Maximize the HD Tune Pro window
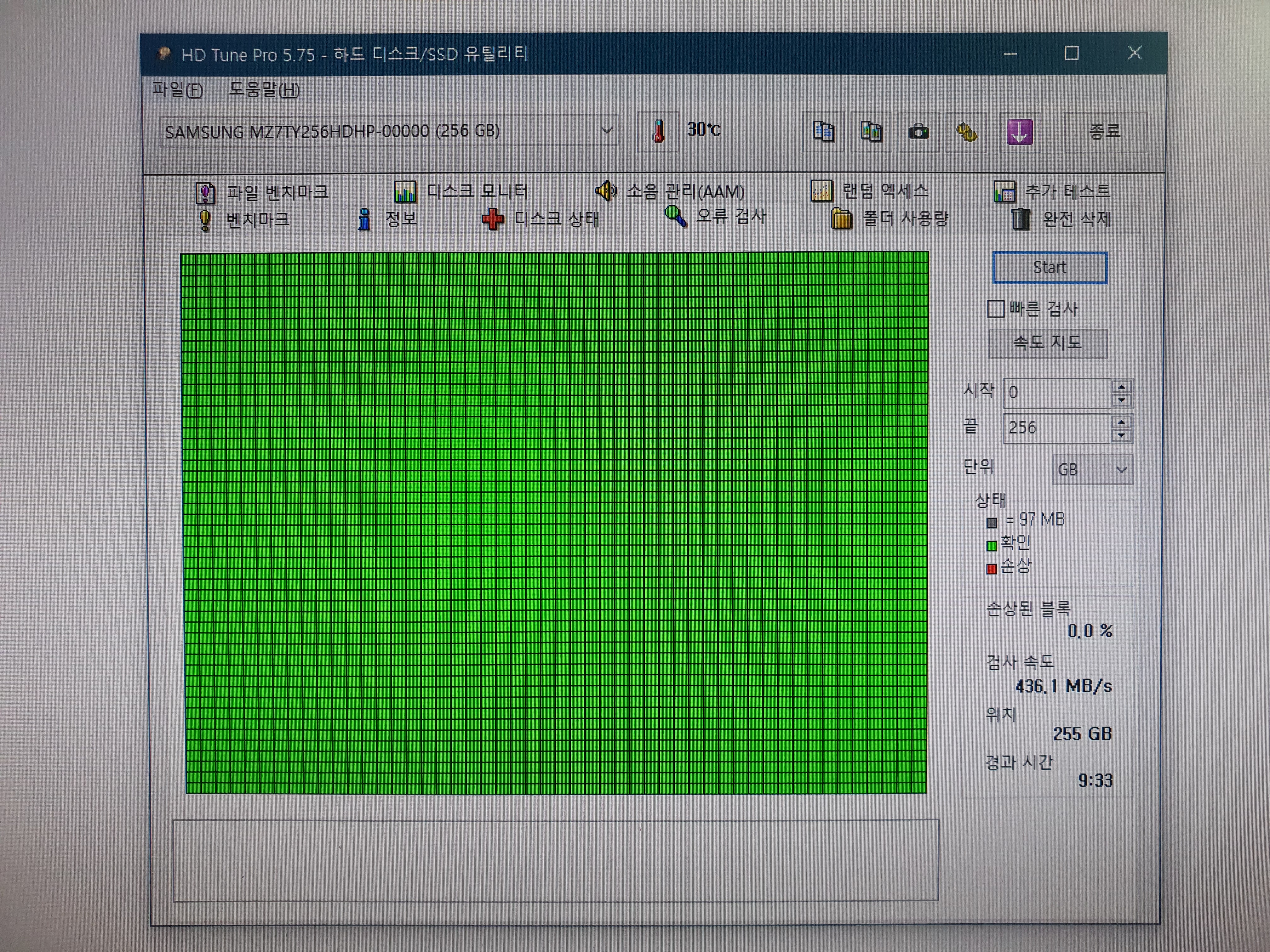Image resolution: width=1270 pixels, height=952 pixels. point(1071,54)
